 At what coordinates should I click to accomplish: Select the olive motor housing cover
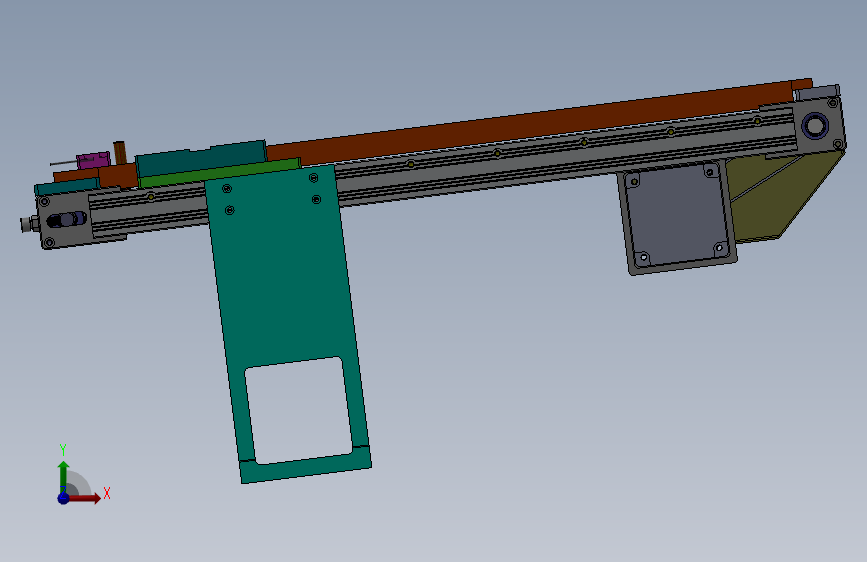tap(781, 196)
